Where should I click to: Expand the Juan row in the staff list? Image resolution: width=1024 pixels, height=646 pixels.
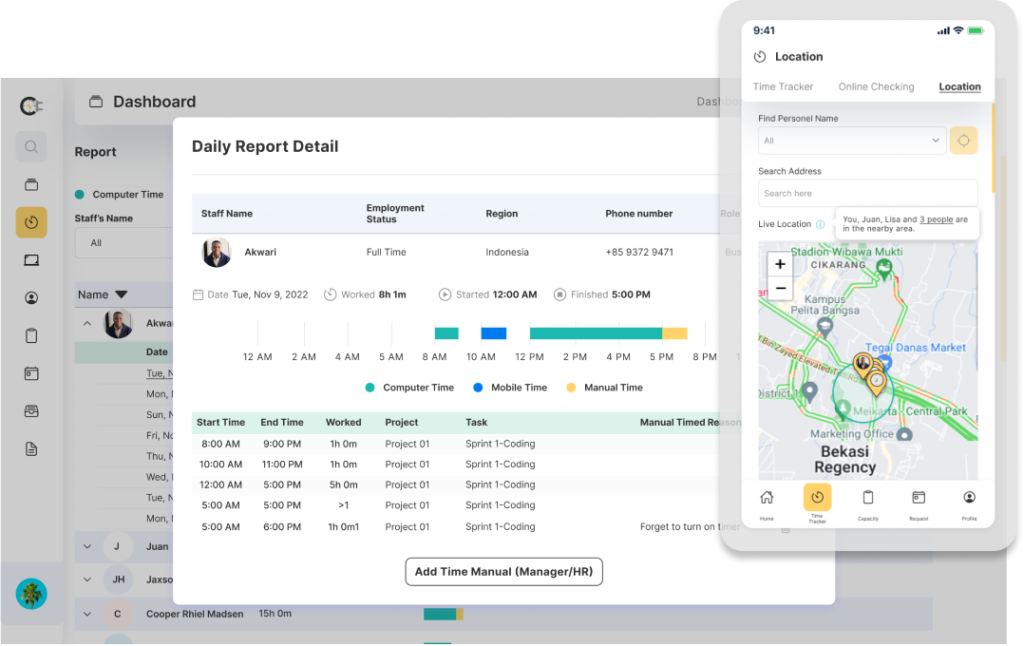pyautogui.click(x=88, y=546)
